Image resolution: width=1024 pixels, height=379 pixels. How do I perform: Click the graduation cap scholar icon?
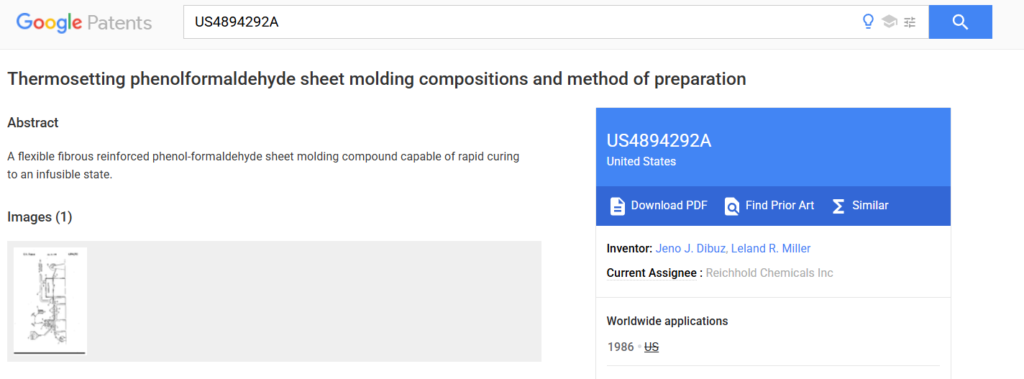pos(889,22)
